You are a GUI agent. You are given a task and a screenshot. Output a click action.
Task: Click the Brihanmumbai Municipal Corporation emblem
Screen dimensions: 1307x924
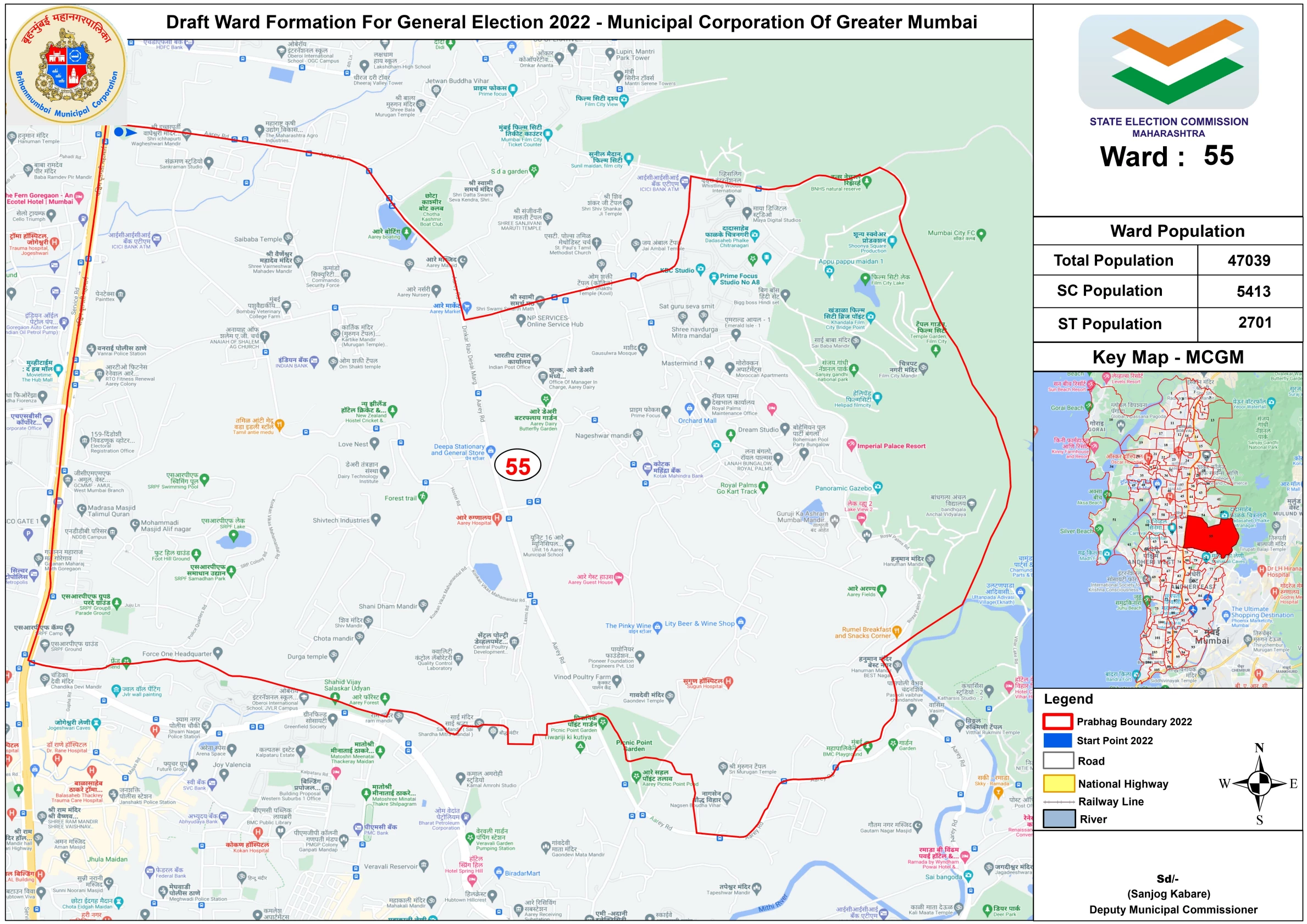(x=67, y=65)
